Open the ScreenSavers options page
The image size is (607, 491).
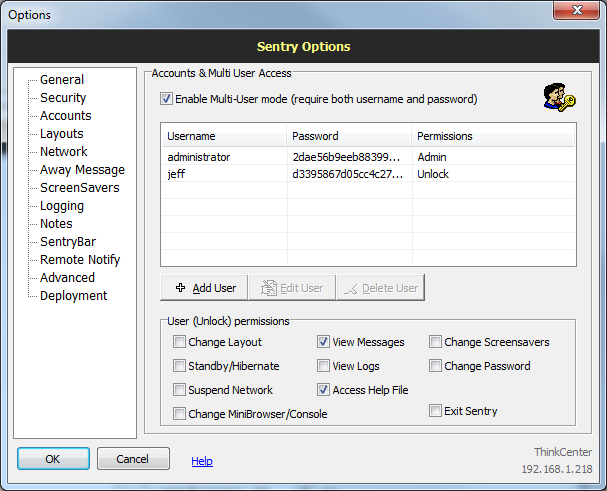click(80, 188)
